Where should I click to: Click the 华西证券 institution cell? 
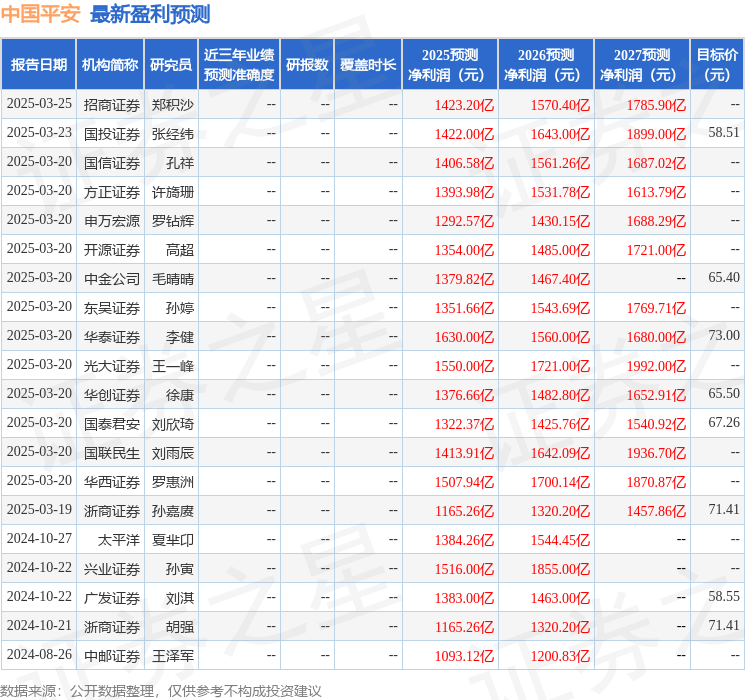click(112, 482)
